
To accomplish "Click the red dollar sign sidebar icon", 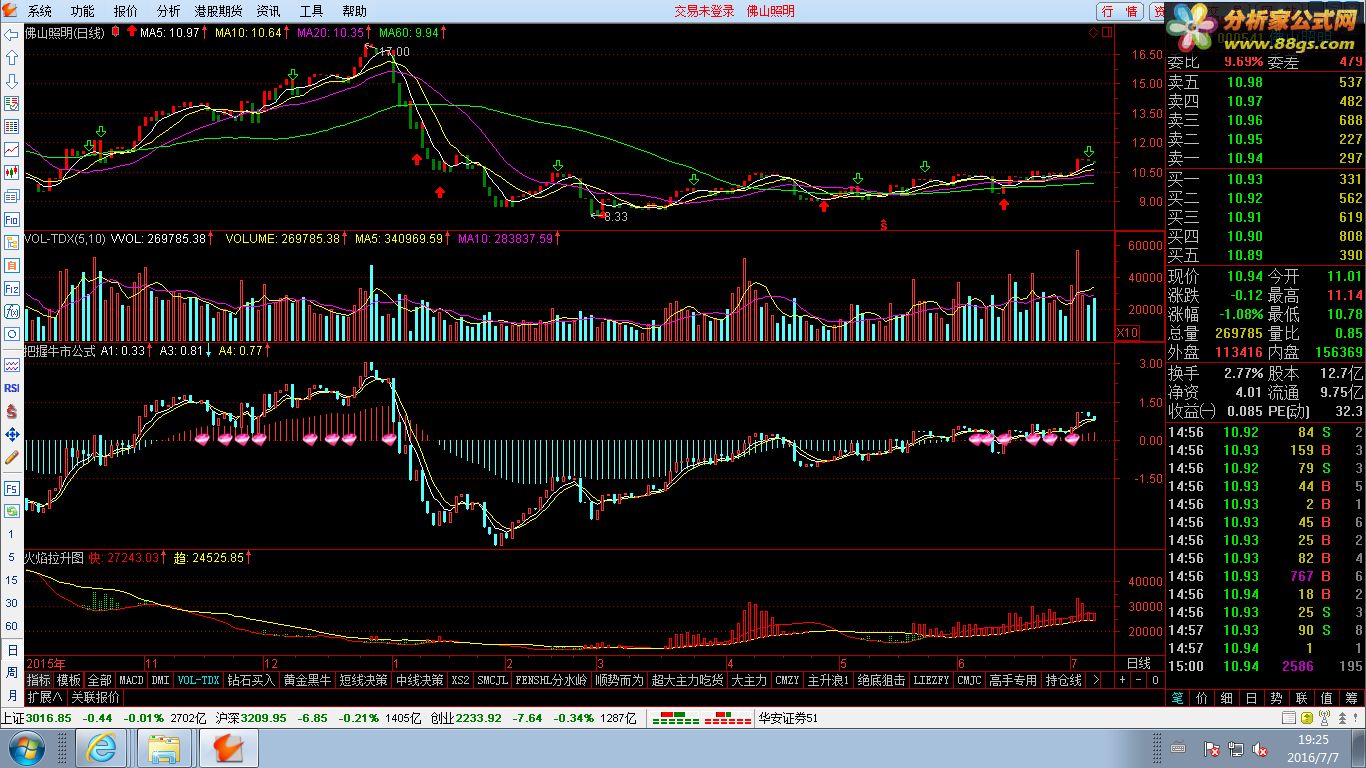I will coord(12,411).
